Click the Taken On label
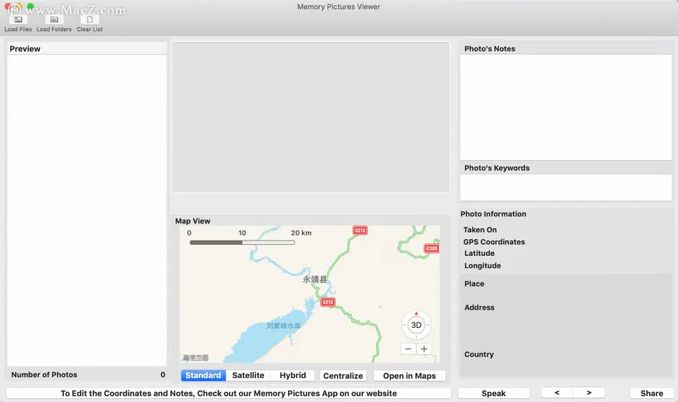 click(480, 230)
